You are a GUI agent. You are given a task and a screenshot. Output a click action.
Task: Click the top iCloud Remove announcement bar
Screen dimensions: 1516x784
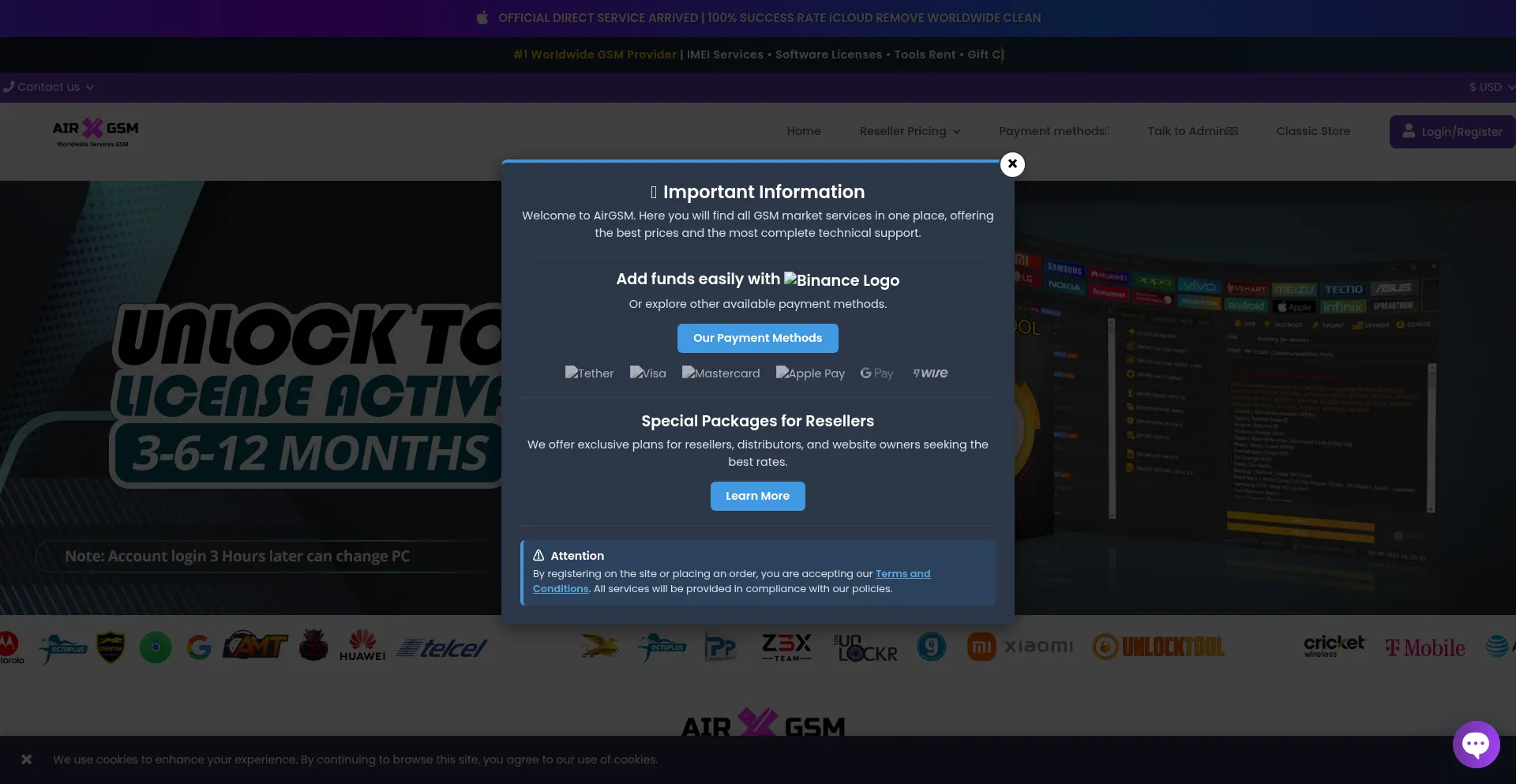point(758,18)
